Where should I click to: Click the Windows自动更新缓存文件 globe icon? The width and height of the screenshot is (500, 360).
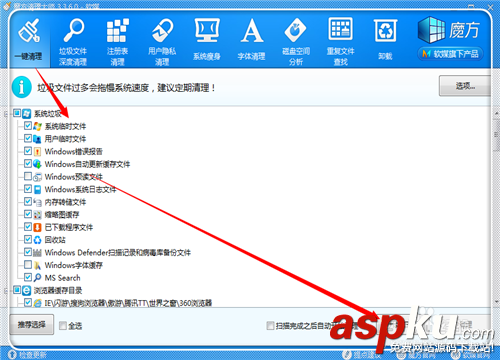37,164
